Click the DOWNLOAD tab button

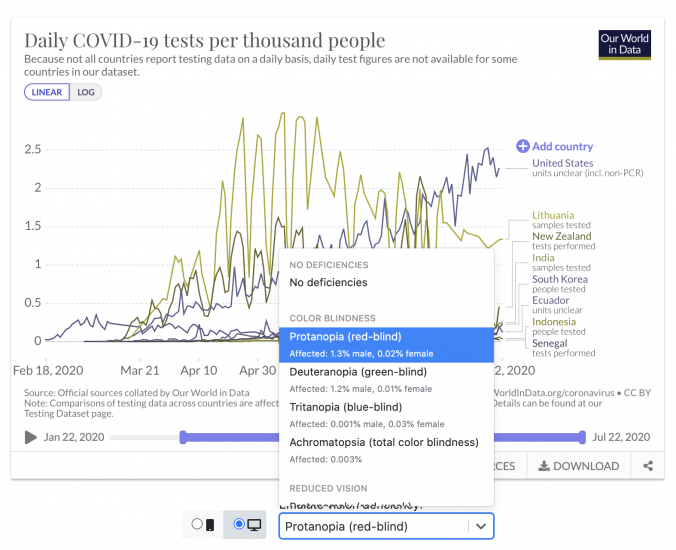579,466
